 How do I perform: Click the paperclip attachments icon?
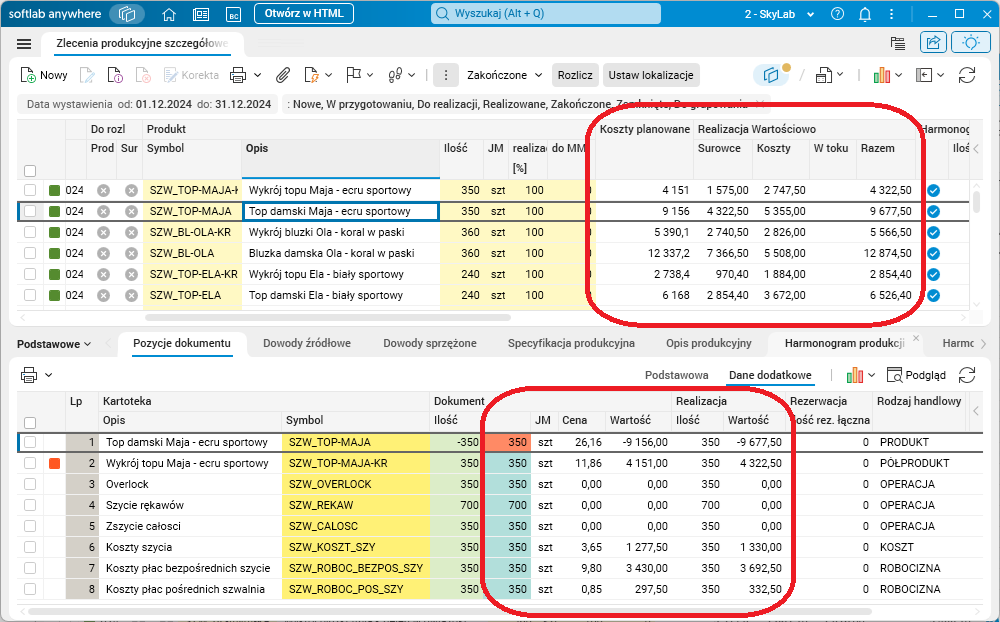click(x=283, y=75)
